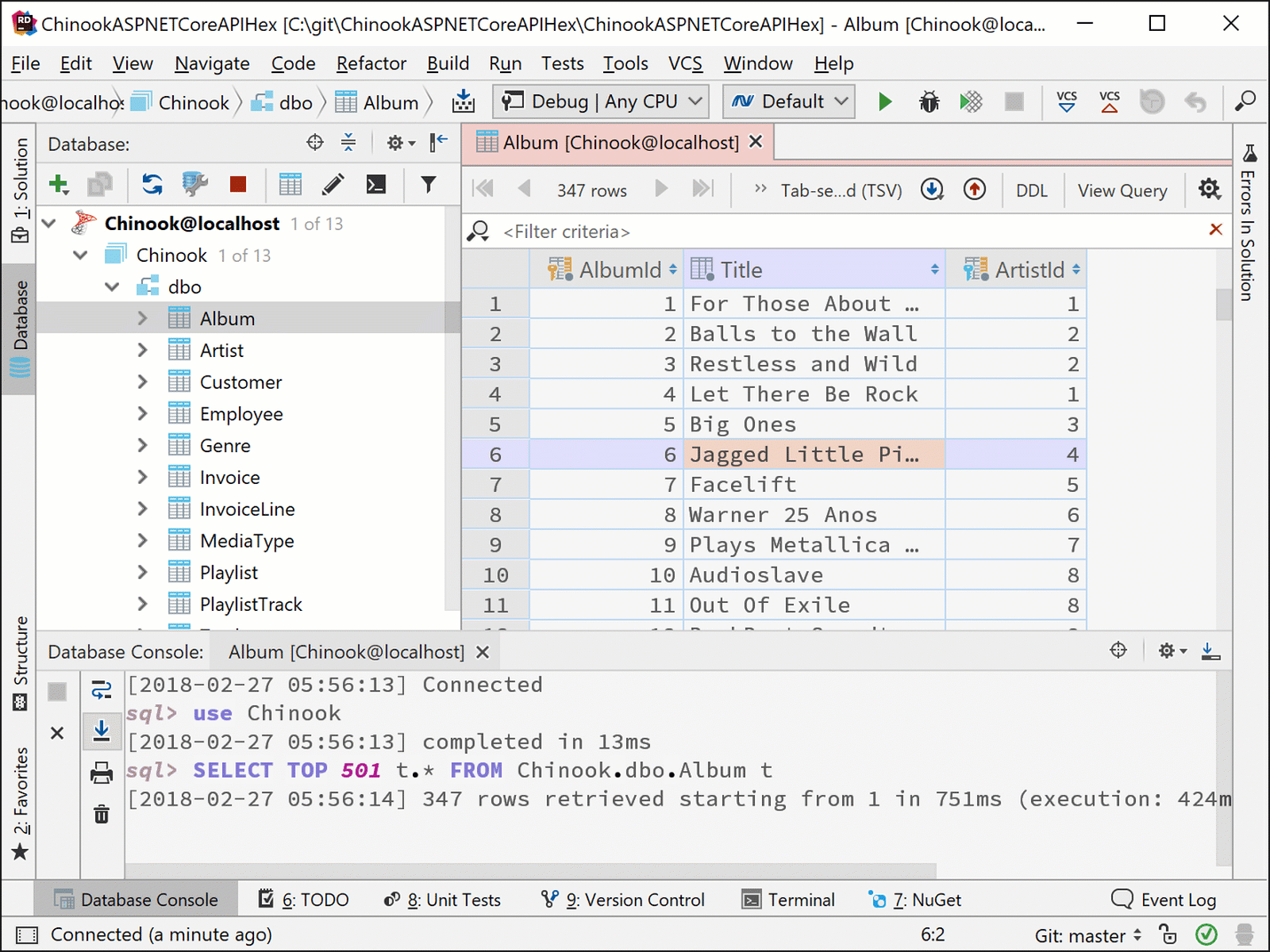Image resolution: width=1270 pixels, height=952 pixels.
Task: Toggle soft-wrap icon in console output
Action: [102, 689]
